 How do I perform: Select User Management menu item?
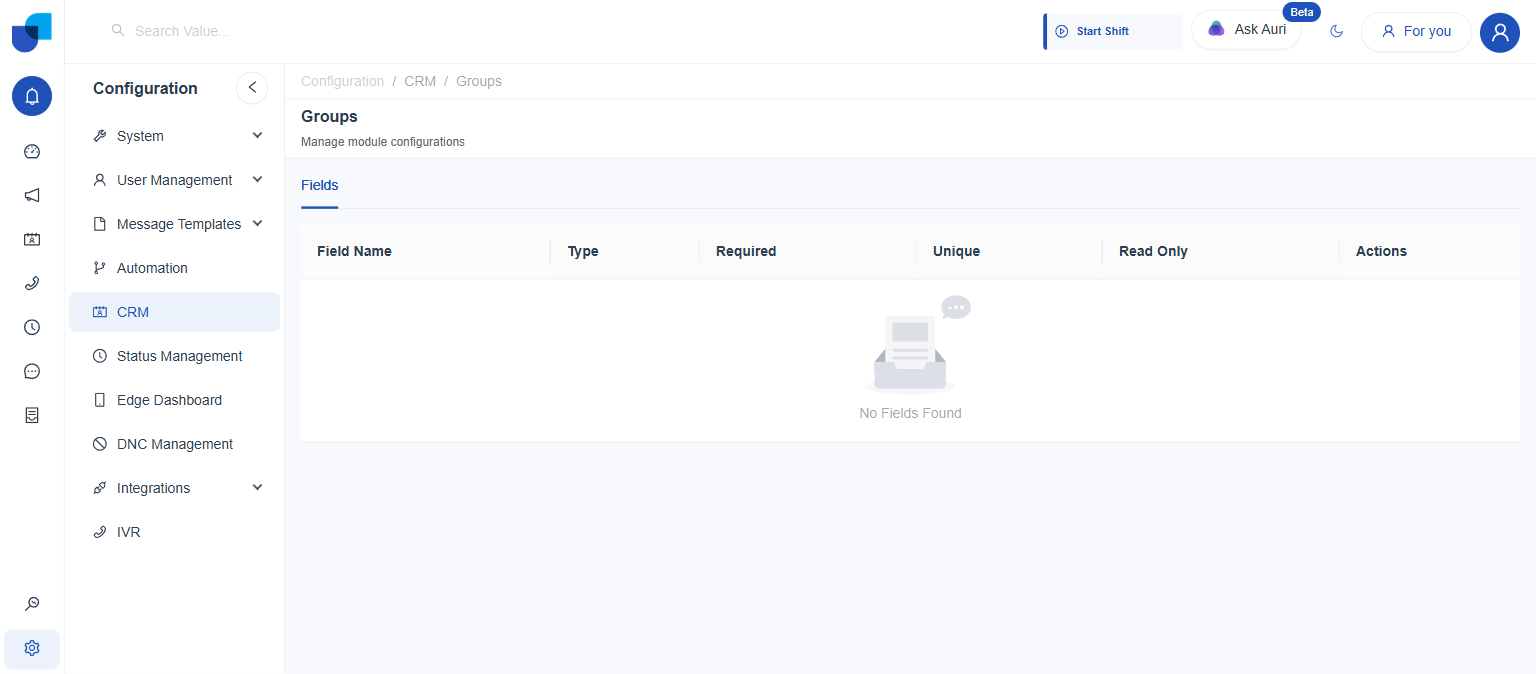click(174, 180)
